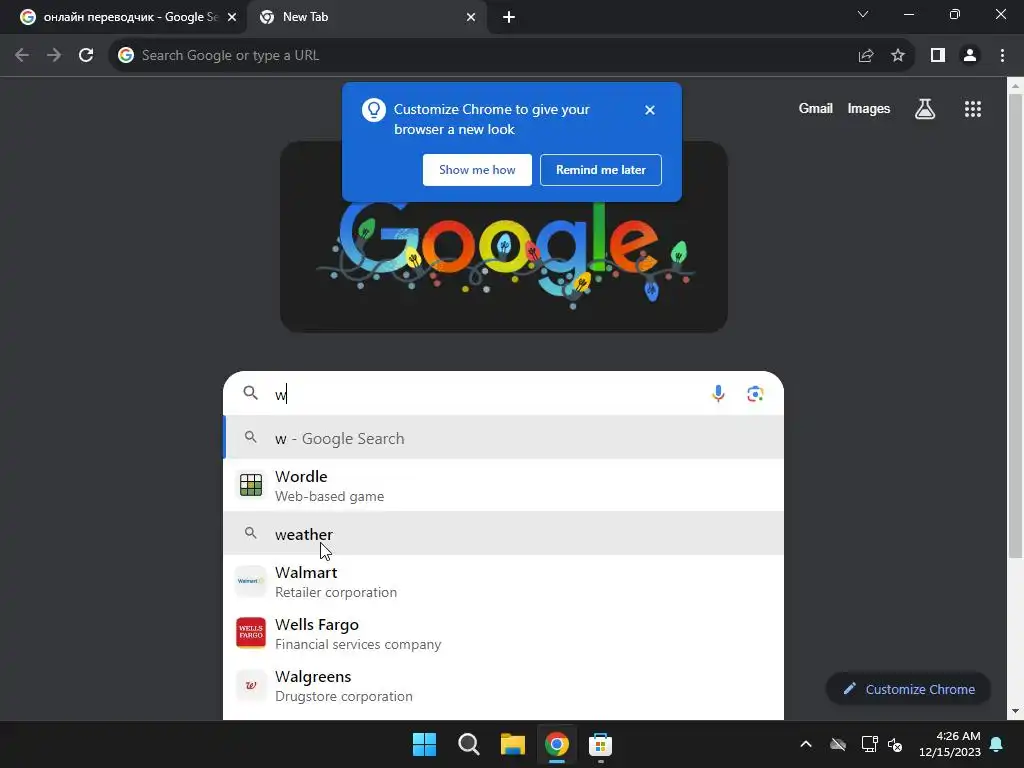The width and height of the screenshot is (1024, 768).
Task: Click Remind me later button
Action: pyautogui.click(x=601, y=170)
